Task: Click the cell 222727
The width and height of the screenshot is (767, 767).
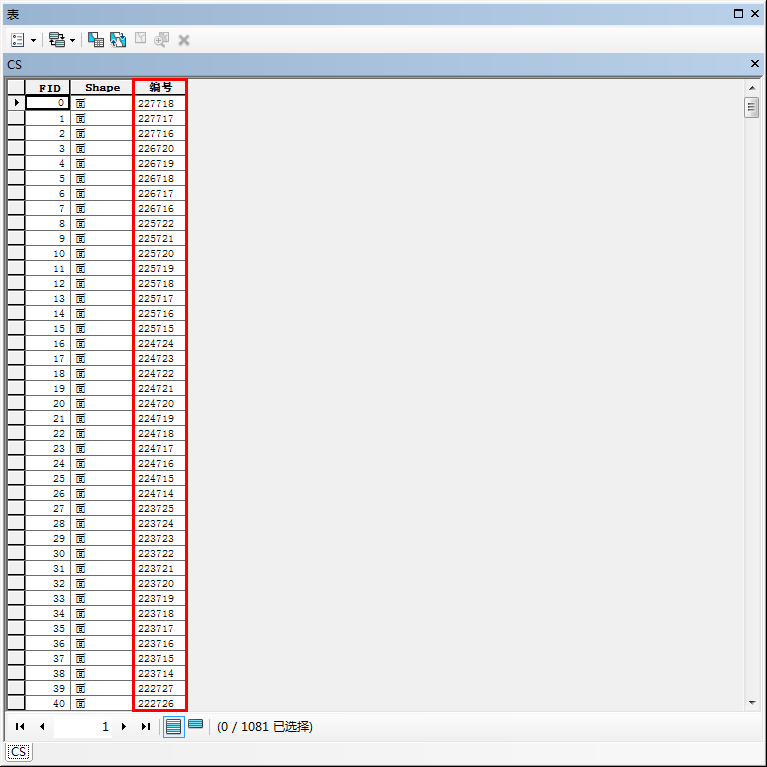Action: (160, 688)
